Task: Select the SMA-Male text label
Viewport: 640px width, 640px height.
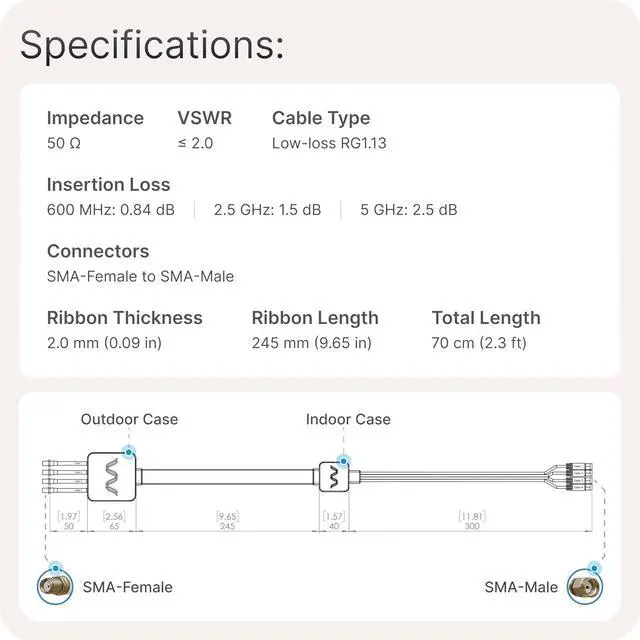Action: (x=519, y=587)
